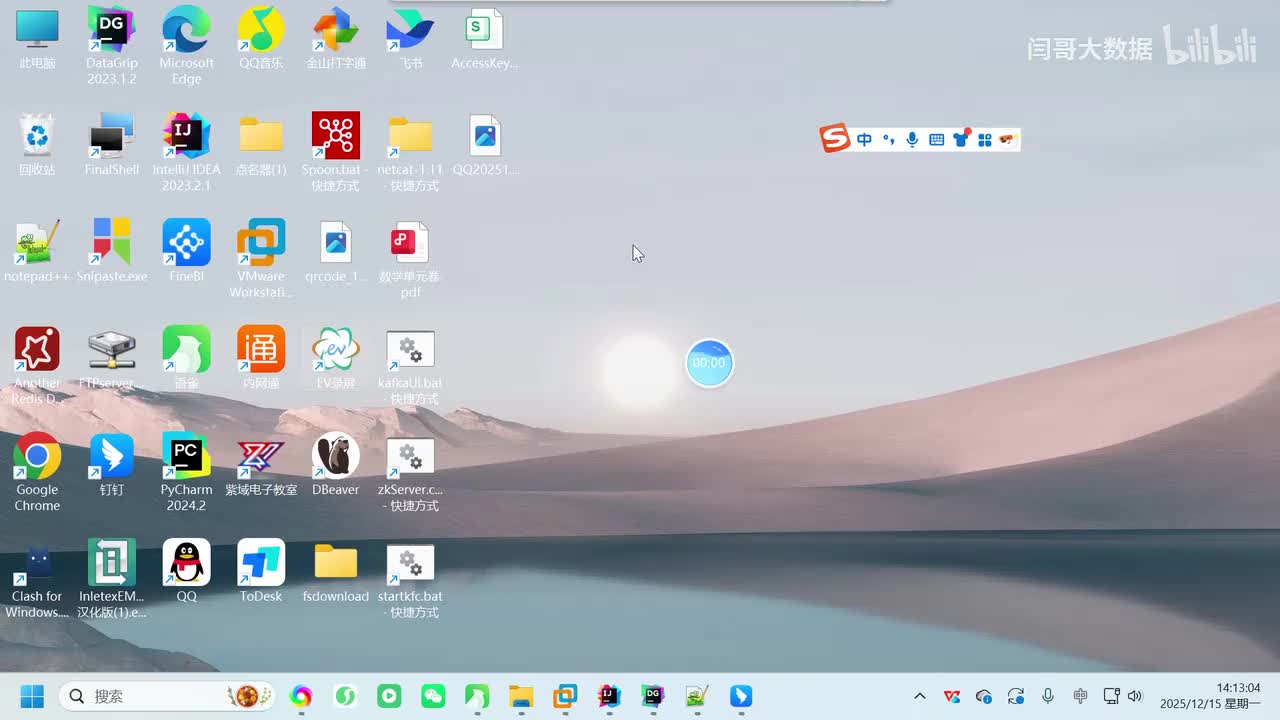The image size is (1280, 720).
Task: Show hidden system tray icons
Action: (x=920, y=696)
